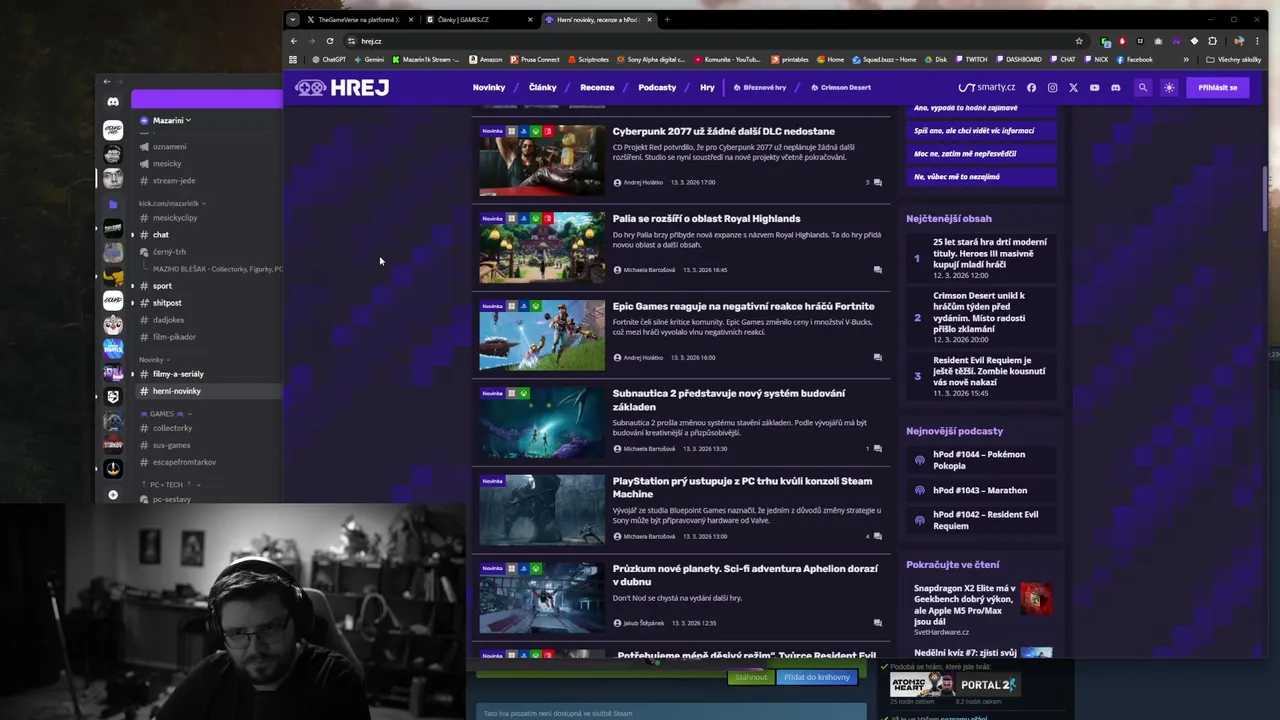Add a server with Discord plus icon
The height and width of the screenshot is (720, 1280).
(x=113, y=495)
